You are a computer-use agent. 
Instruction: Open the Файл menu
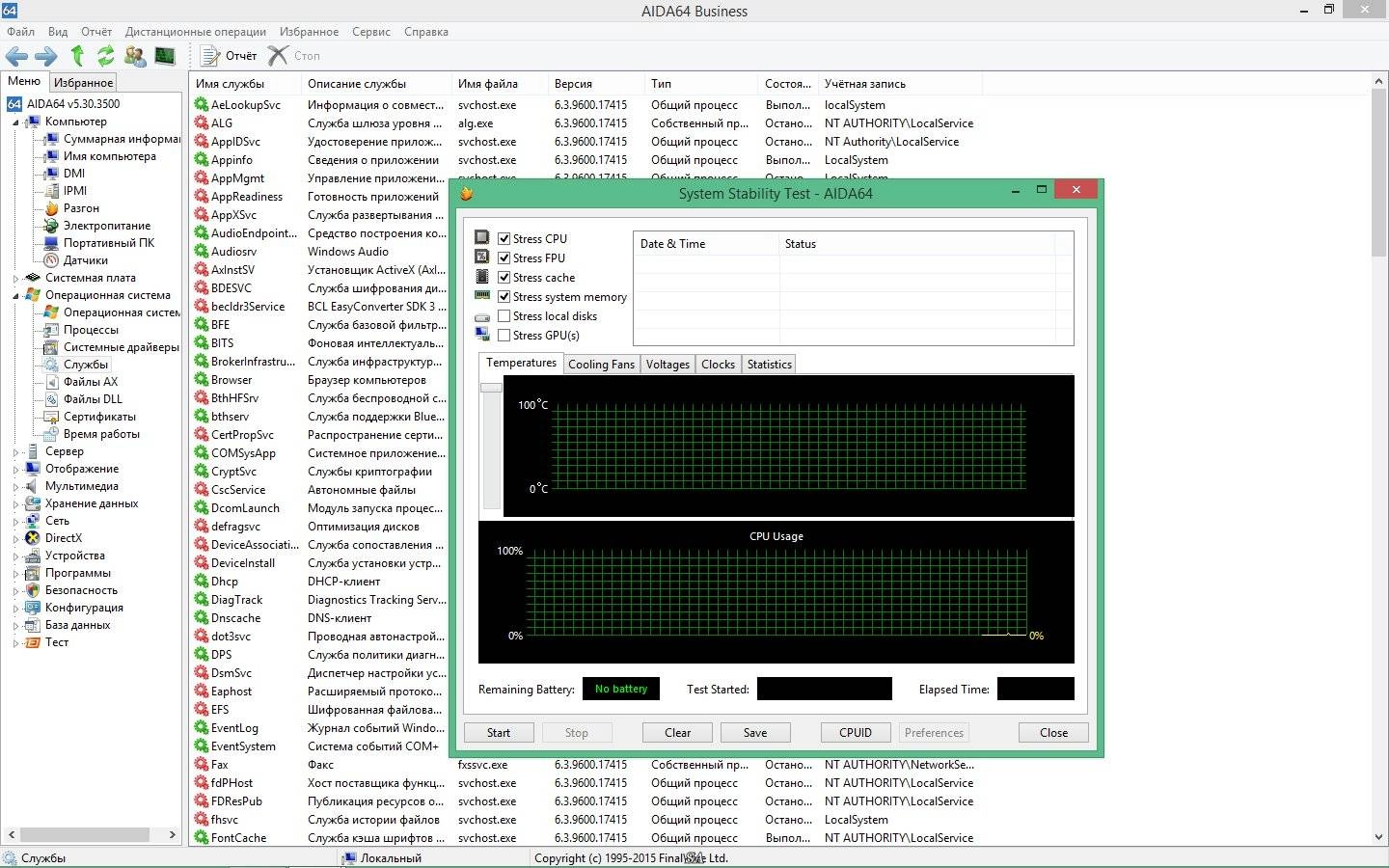click(20, 32)
